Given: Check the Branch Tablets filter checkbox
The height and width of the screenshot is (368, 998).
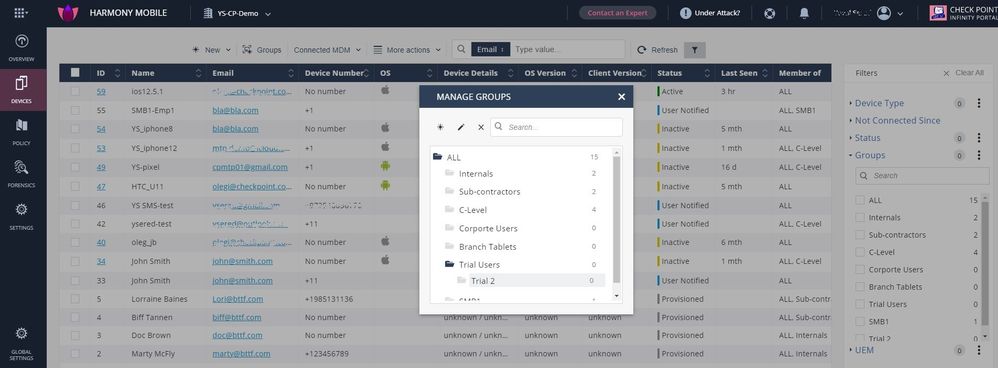Looking at the screenshot, I should (860, 287).
